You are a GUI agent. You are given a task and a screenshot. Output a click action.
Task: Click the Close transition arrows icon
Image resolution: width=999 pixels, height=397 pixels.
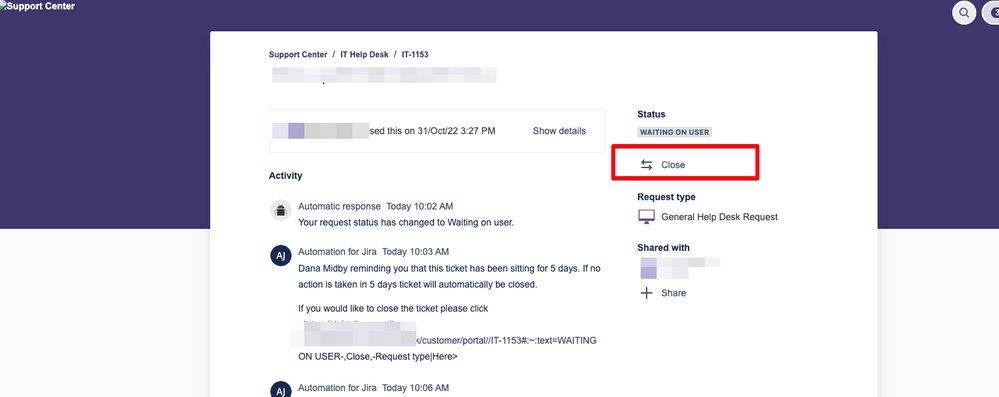[x=646, y=164]
